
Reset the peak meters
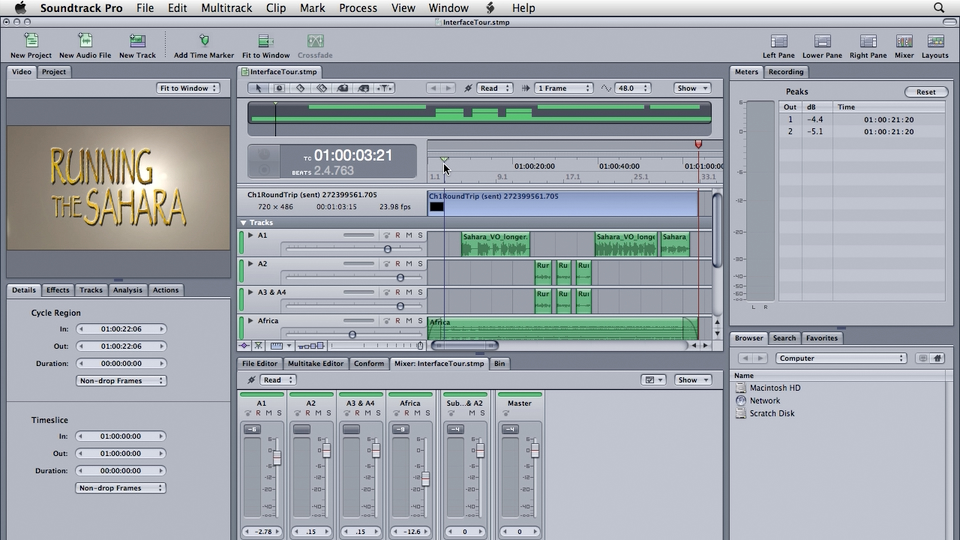pyautogui.click(x=926, y=92)
